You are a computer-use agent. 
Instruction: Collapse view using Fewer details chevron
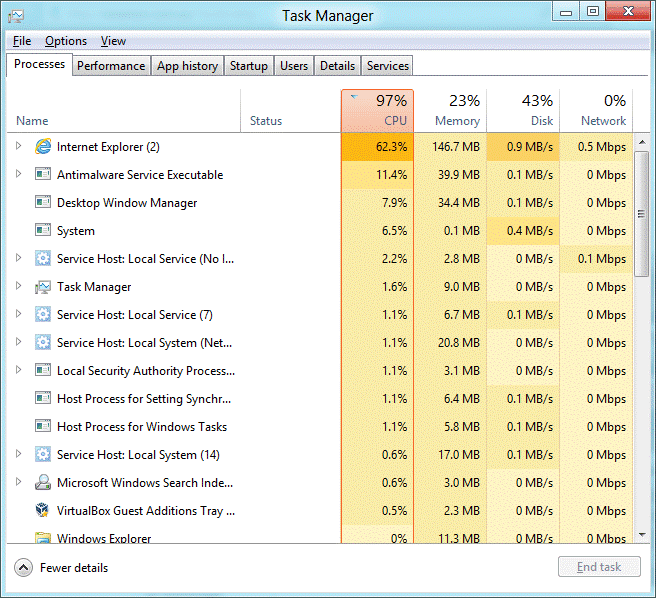pyautogui.click(x=24, y=568)
